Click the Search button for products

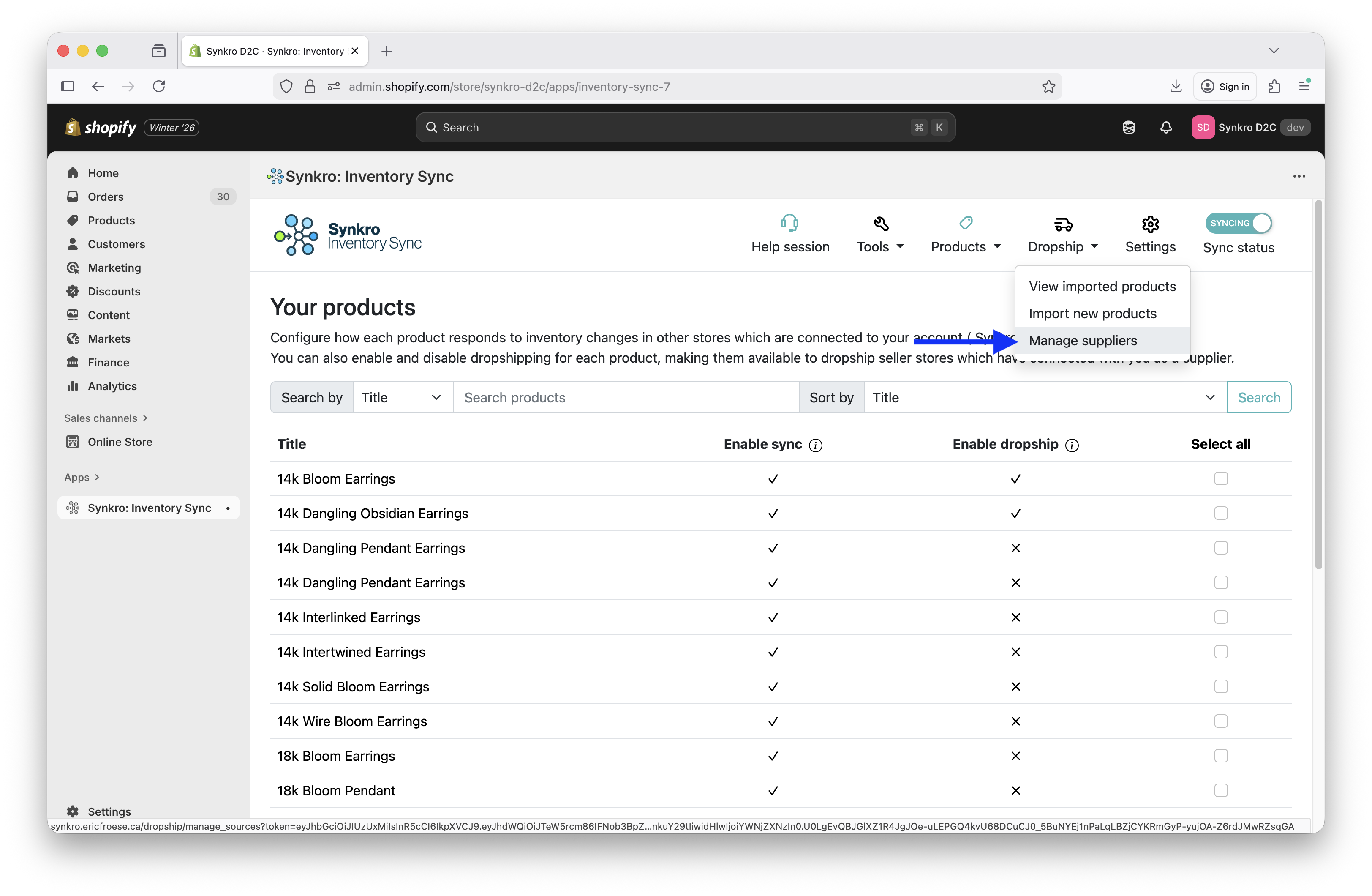1259,397
